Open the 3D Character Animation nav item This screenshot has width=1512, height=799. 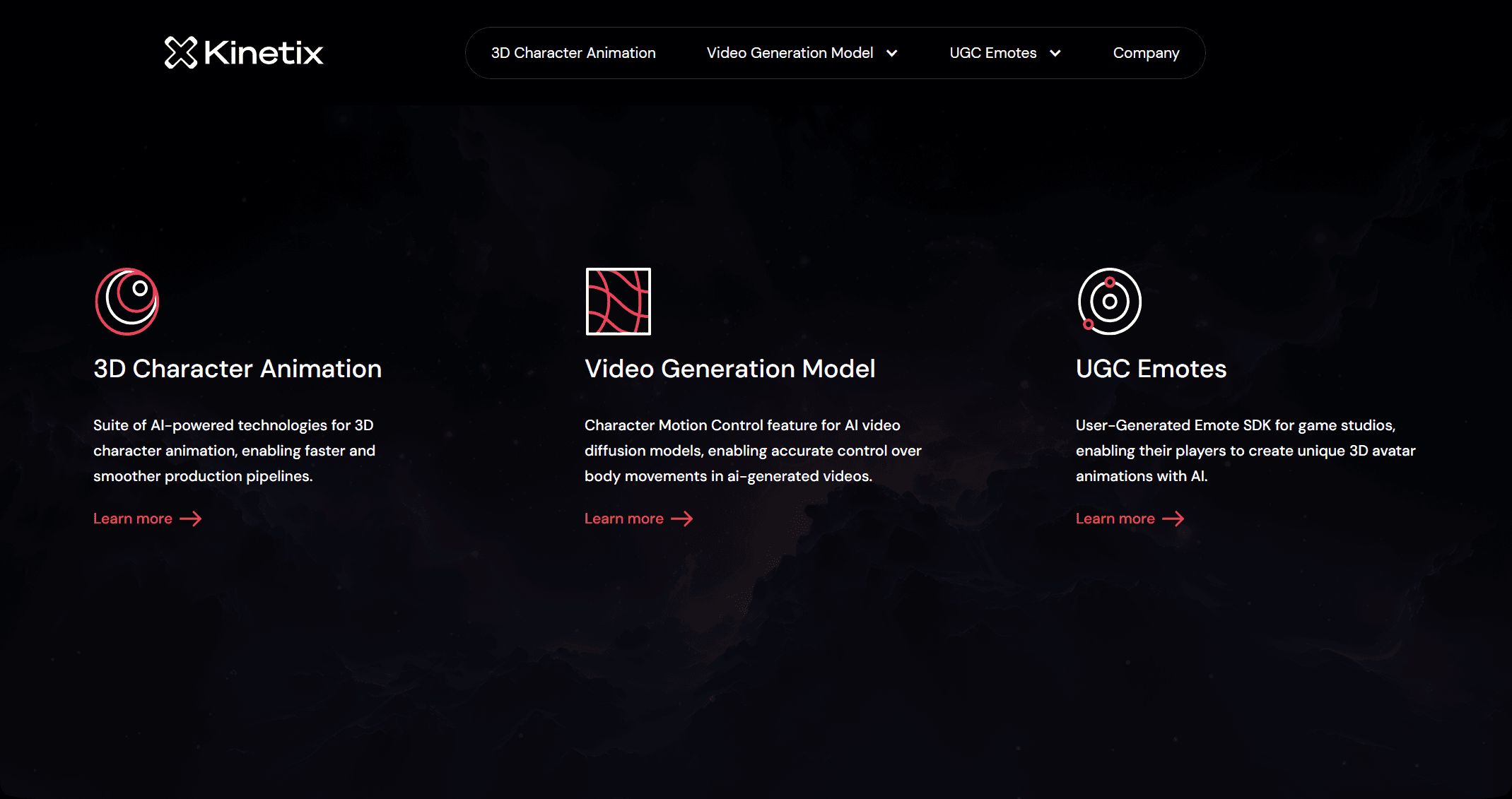tap(573, 53)
